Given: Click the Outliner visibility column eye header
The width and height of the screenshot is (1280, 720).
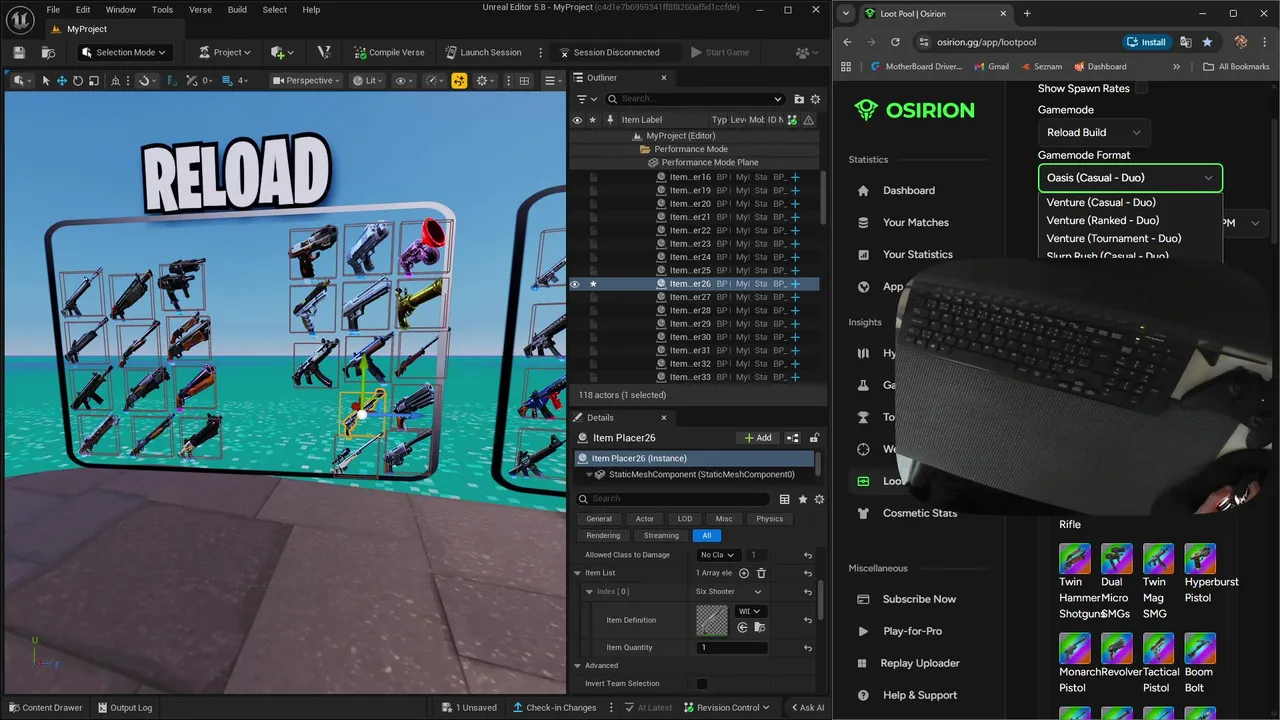Looking at the screenshot, I should click(x=576, y=120).
